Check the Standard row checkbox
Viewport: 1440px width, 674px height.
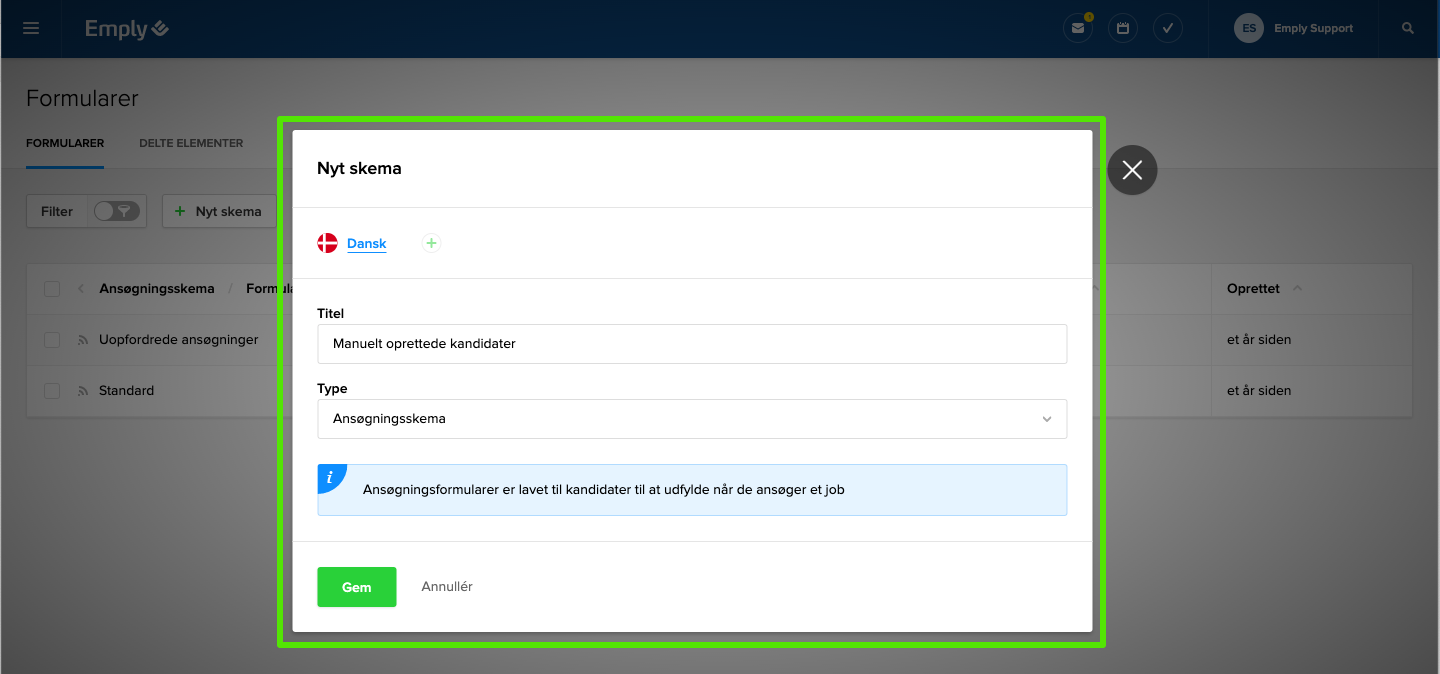coord(52,391)
